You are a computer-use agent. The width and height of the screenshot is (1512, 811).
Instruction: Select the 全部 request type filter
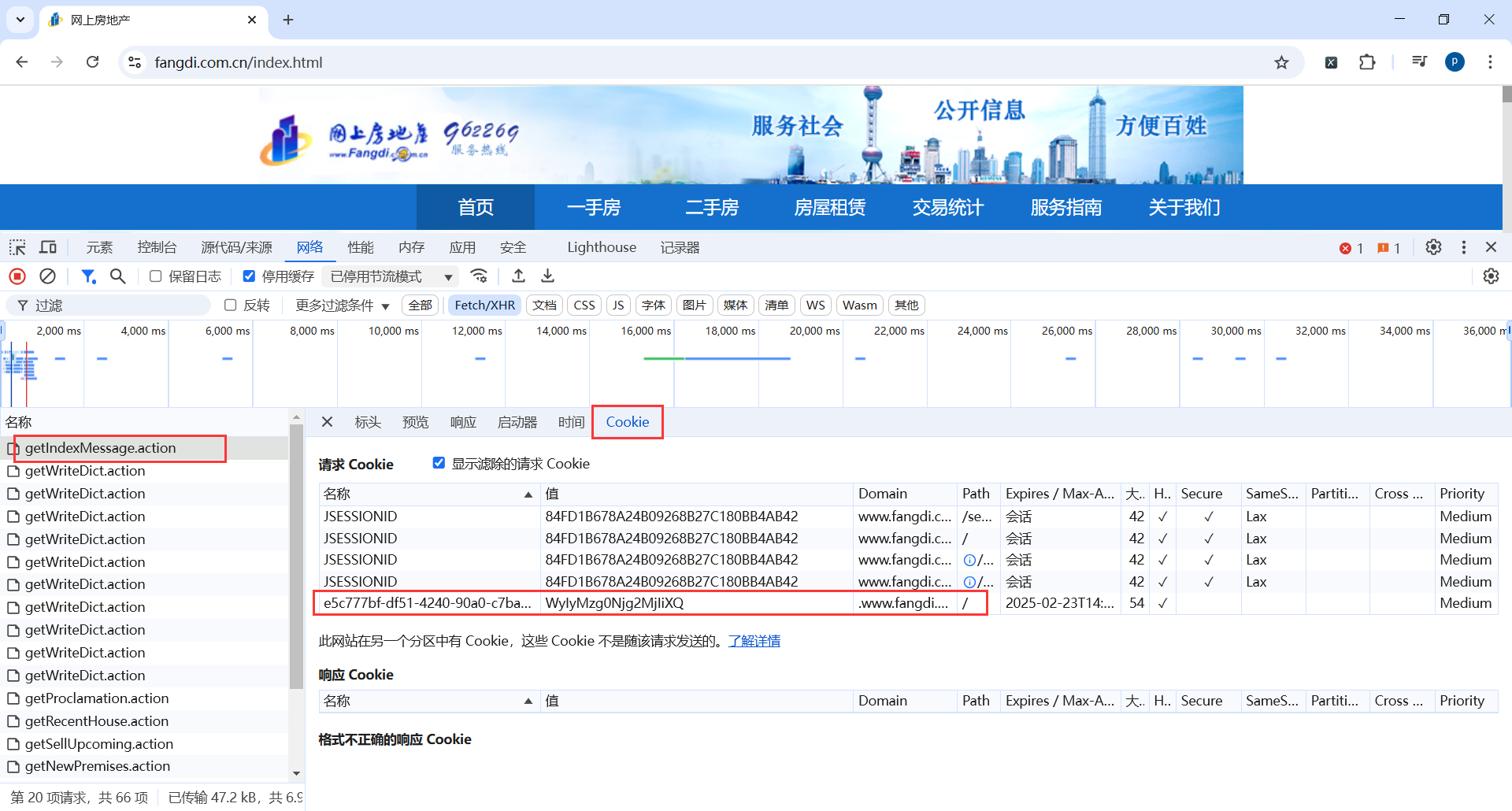pyautogui.click(x=420, y=306)
